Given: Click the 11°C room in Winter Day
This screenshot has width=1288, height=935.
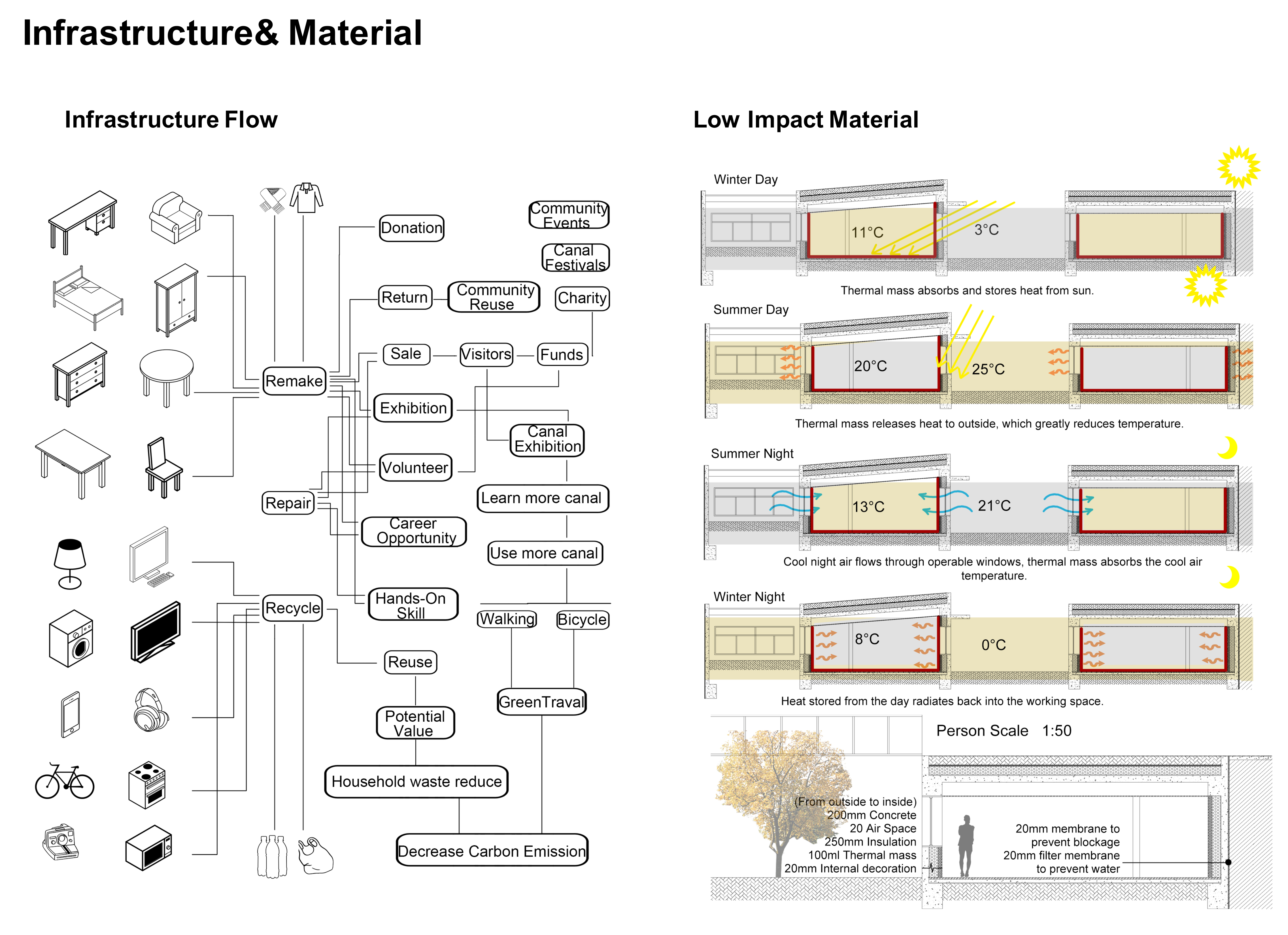Looking at the screenshot, I should pyautogui.click(x=869, y=233).
